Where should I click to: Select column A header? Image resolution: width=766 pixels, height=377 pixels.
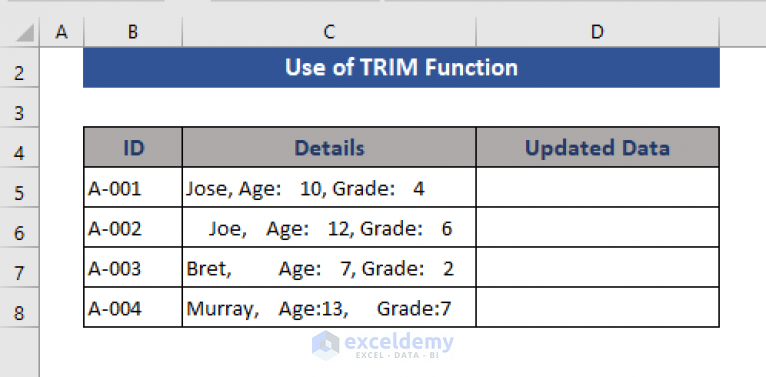[62, 32]
